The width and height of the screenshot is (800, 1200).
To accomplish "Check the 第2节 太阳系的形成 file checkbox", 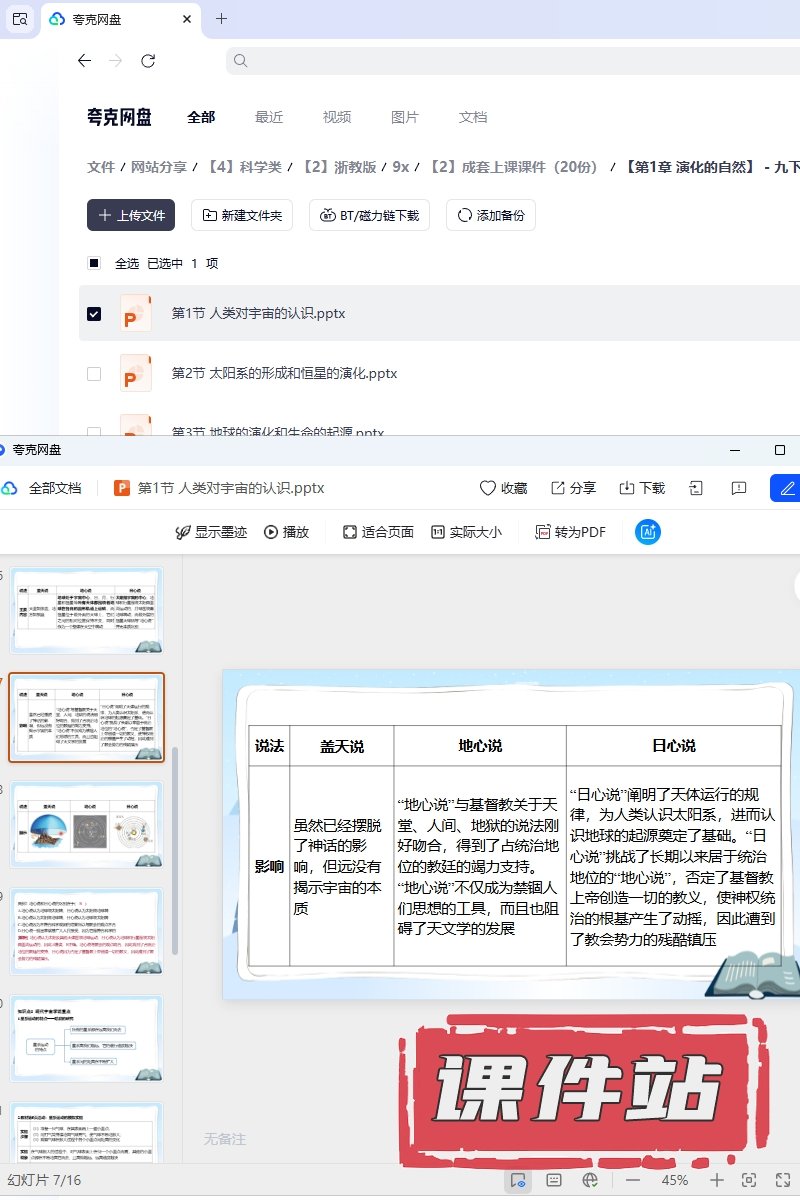I will [94, 374].
